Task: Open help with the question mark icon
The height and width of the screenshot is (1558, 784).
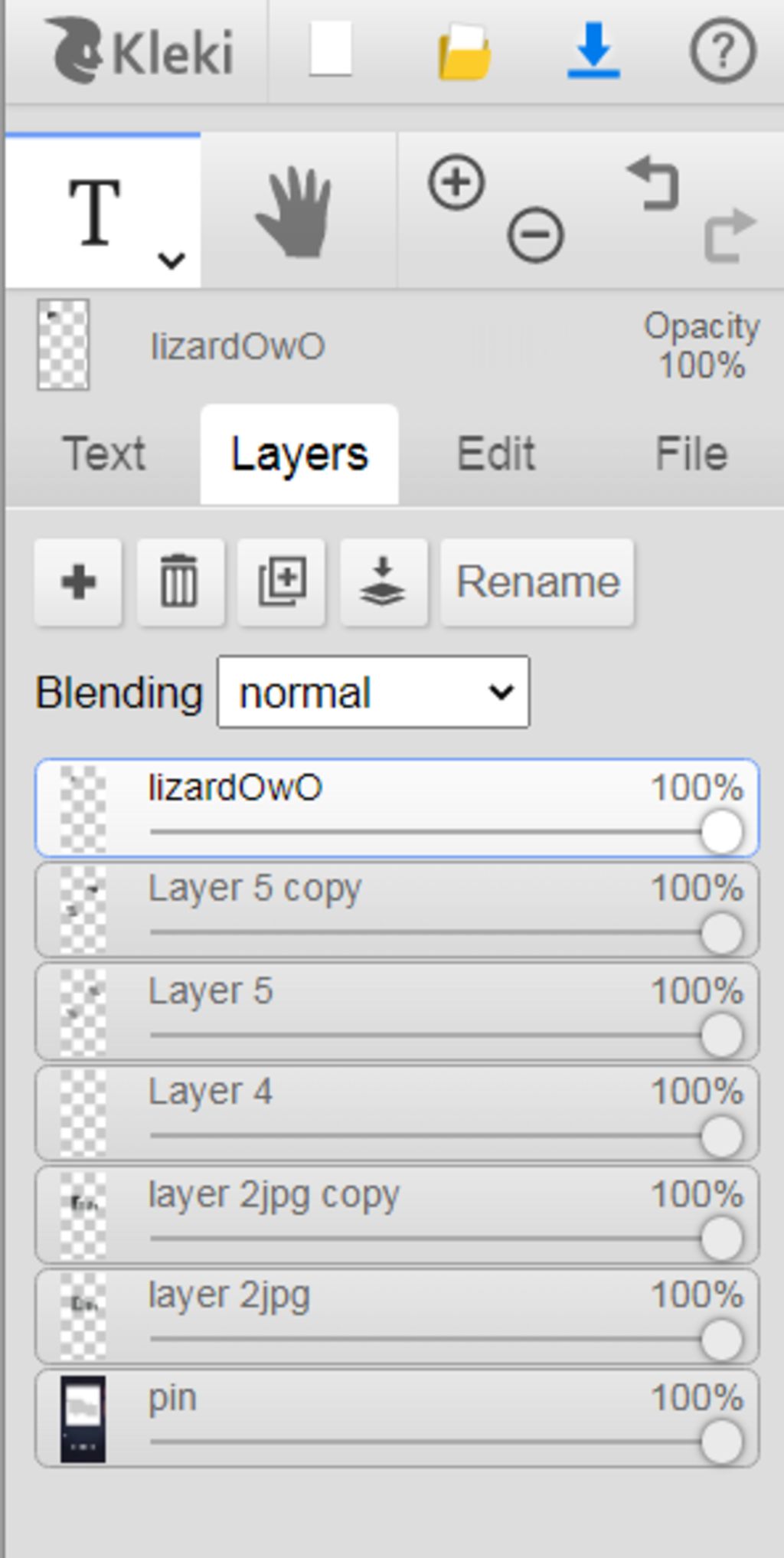Action: [723, 51]
